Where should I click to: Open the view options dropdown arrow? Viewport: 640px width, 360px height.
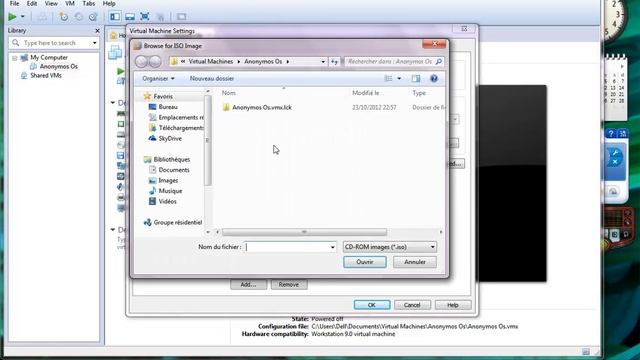tap(399, 78)
